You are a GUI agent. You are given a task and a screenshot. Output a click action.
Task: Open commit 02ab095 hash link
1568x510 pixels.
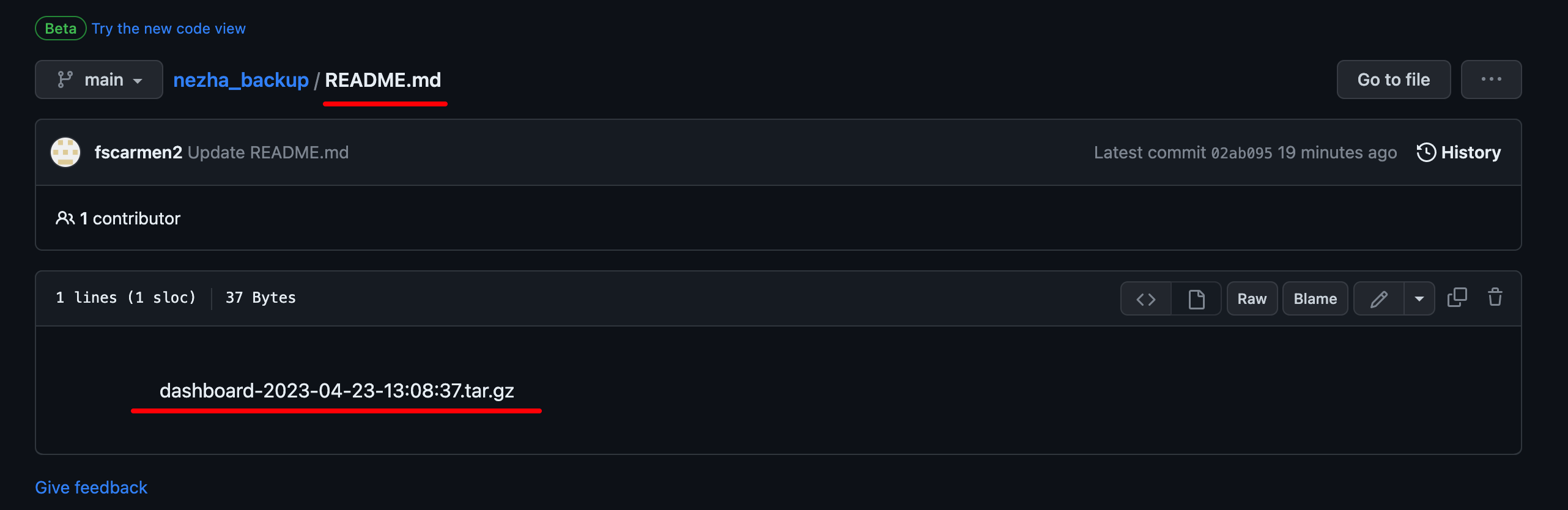click(1241, 153)
